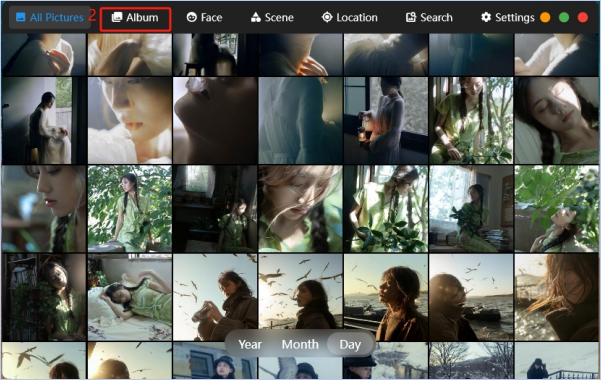Image resolution: width=602 pixels, height=380 pixels.
Task: Switch timeline grouping to Year
Action: 250,344
